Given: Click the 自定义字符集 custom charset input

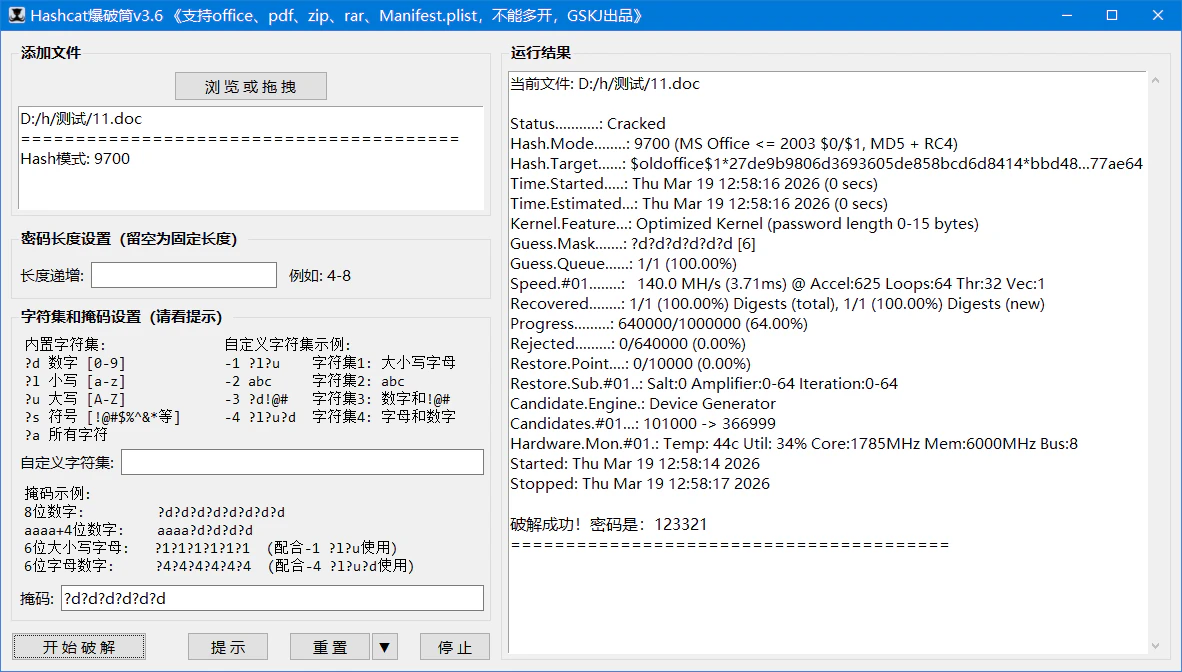Looking at the screenshot, I should (x=302, y=462).
